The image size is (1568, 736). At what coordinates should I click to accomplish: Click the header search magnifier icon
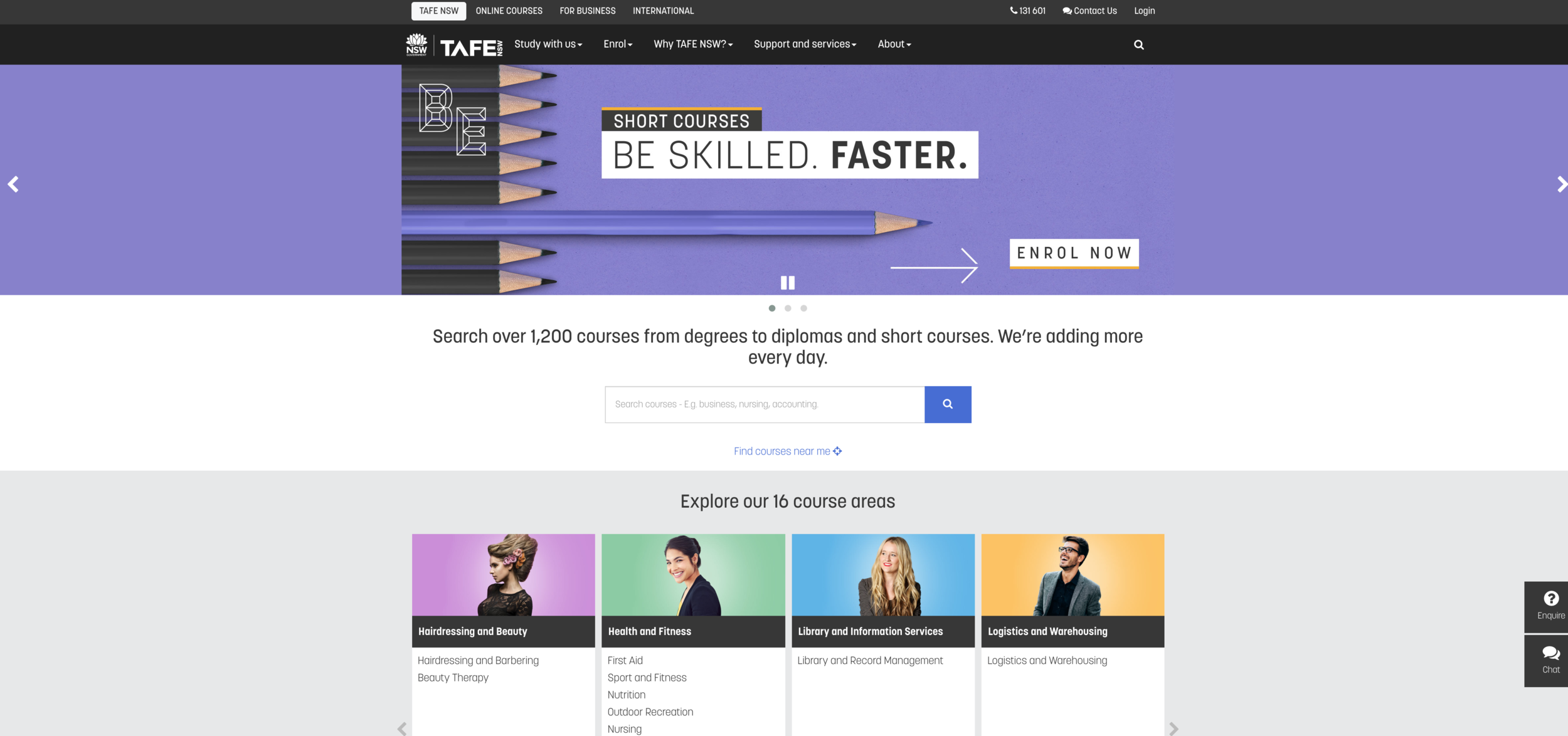(x=1138, y=45)
